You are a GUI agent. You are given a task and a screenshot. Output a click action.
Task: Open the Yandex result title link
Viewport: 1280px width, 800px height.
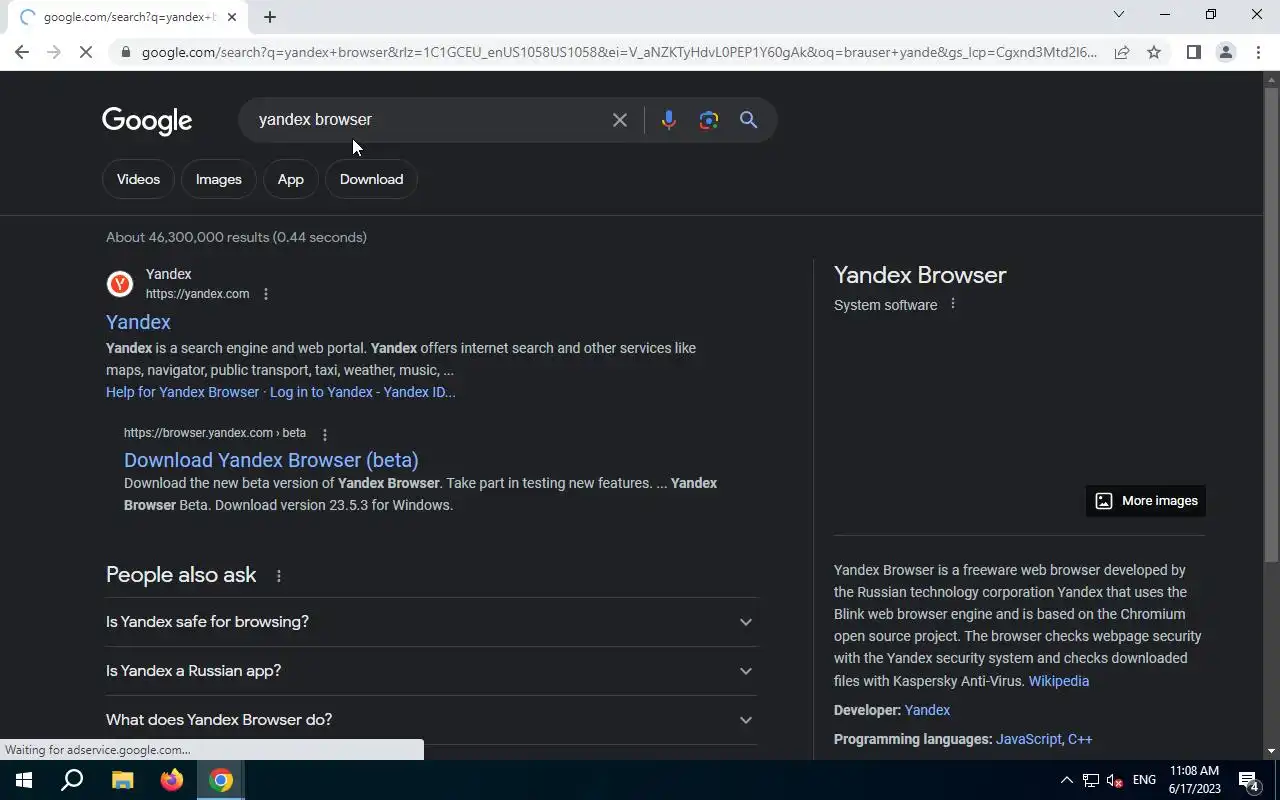click(x=138, y=322)
